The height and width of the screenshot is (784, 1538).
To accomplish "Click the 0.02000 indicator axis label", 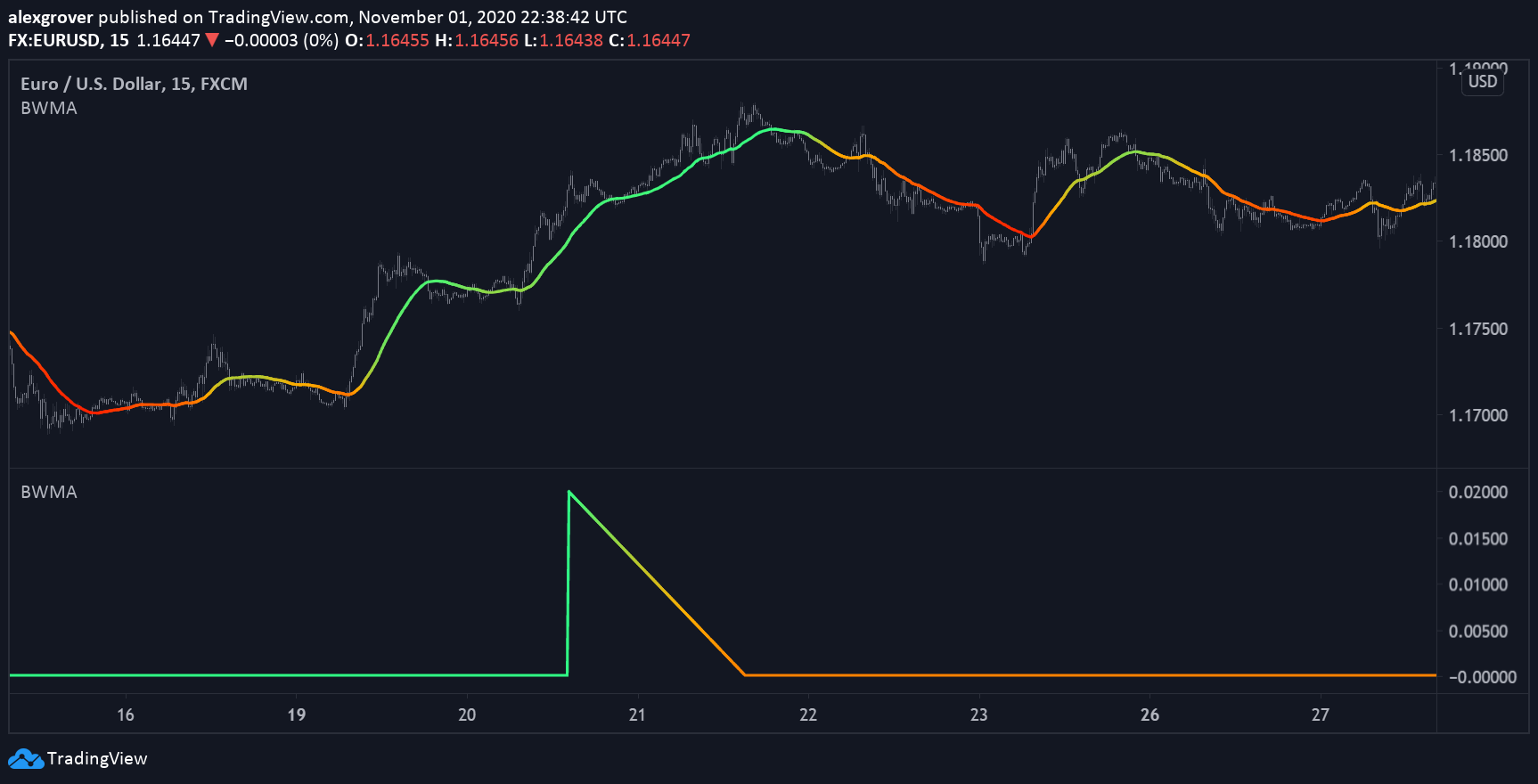I will [1478, 492].
